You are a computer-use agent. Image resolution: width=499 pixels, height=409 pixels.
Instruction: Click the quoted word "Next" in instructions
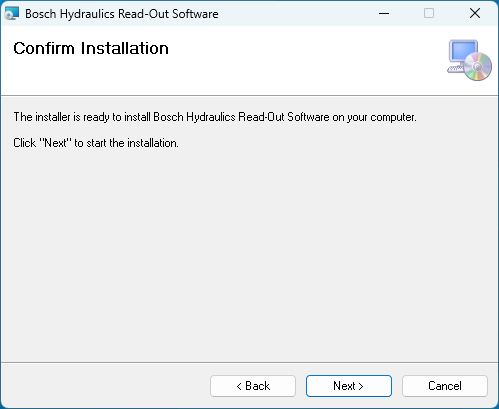[x=56, y=143]
